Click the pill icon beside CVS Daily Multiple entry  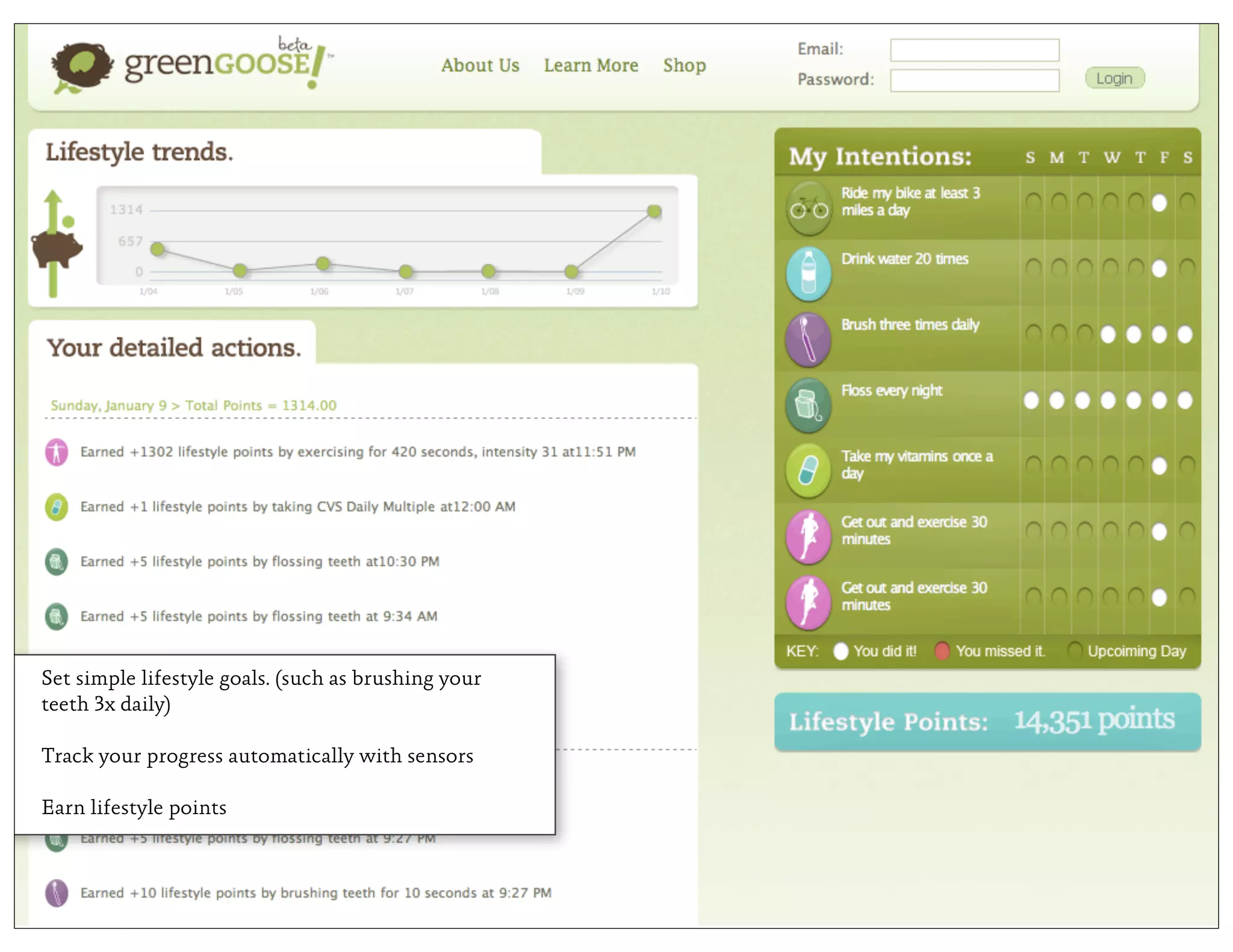pyautogui.click(x=57, y=507)
